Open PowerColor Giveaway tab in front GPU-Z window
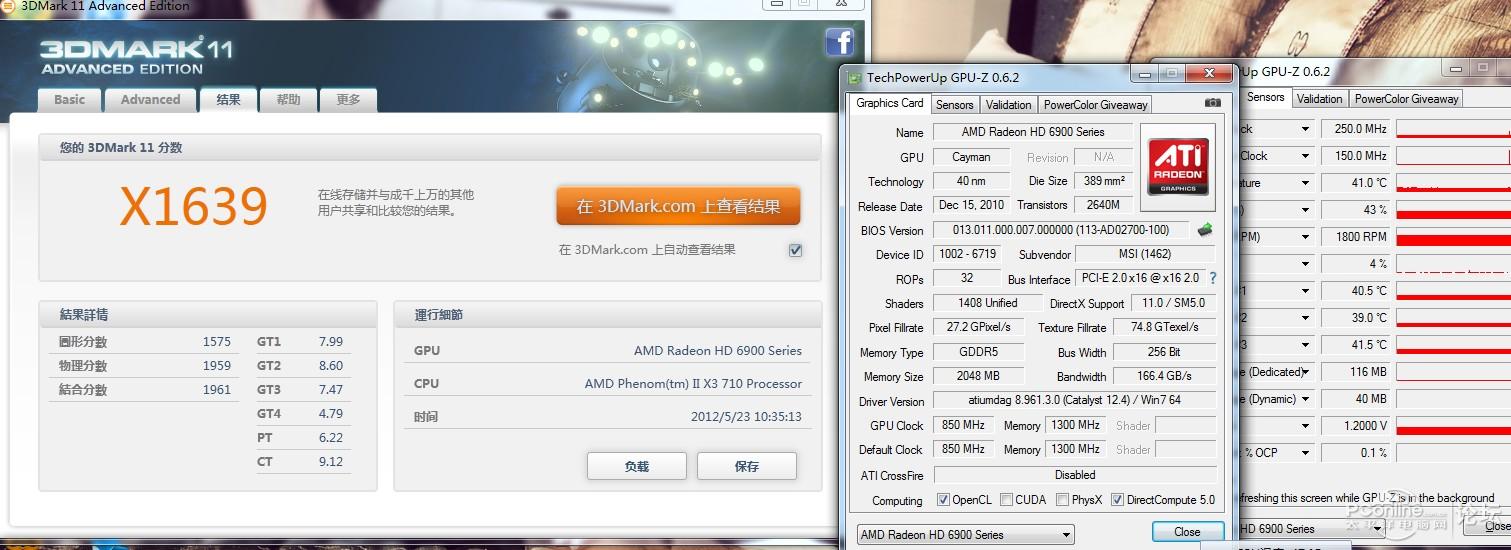This screenshot has width=1511, height=550. pyautogui.click(x=1096, y=105)
